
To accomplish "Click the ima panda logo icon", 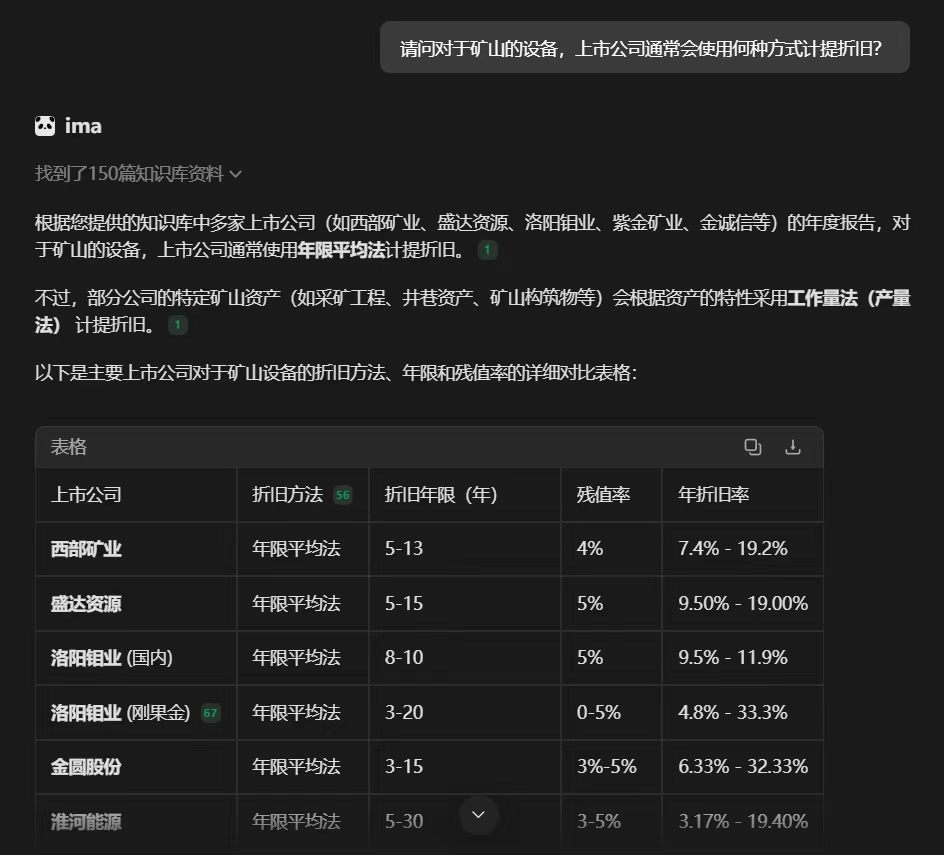I will (x=45, y=126).
